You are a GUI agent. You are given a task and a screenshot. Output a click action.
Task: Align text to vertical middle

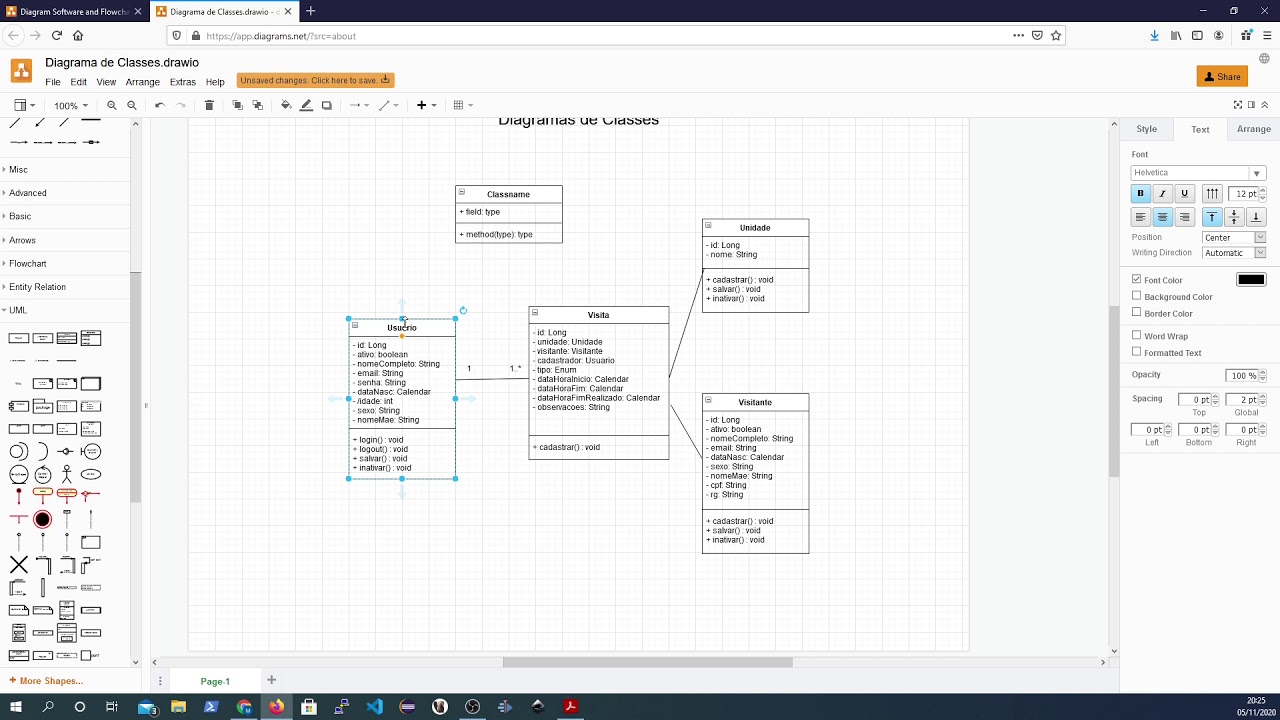pyautogui.click(x=1234, y=217)
